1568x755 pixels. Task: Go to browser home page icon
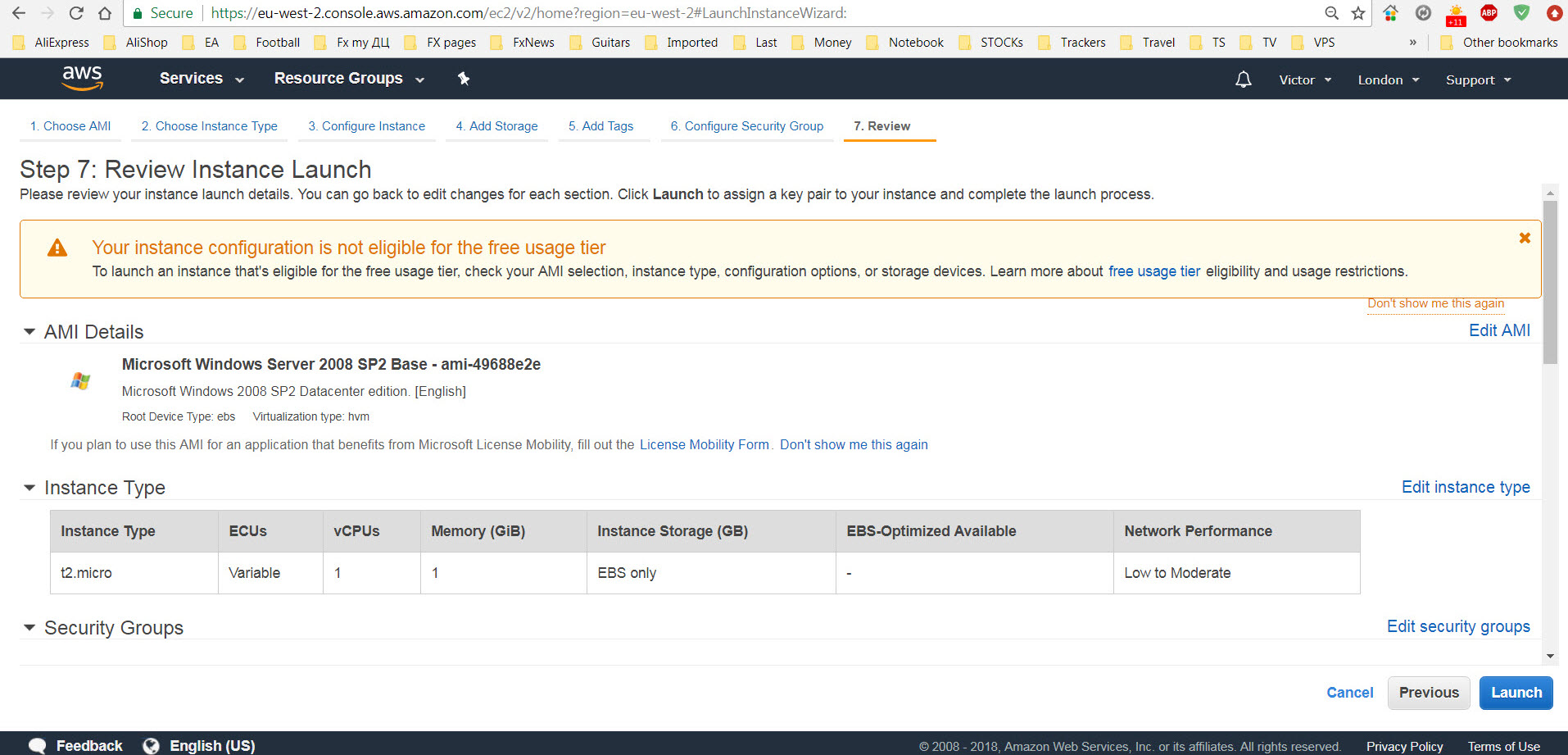105,13
